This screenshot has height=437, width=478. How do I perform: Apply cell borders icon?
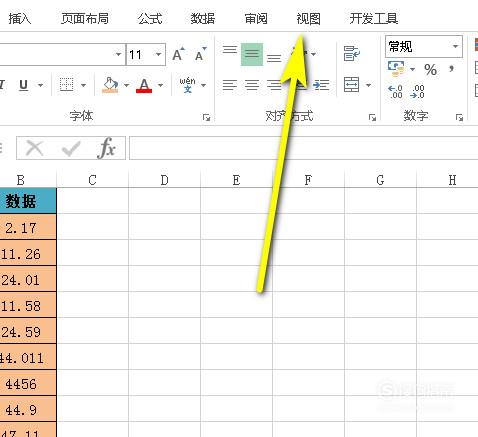point(66,85)
